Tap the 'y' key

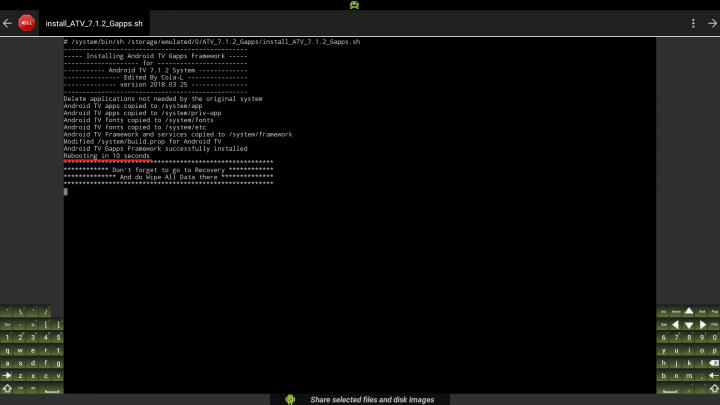coord(663,350)
